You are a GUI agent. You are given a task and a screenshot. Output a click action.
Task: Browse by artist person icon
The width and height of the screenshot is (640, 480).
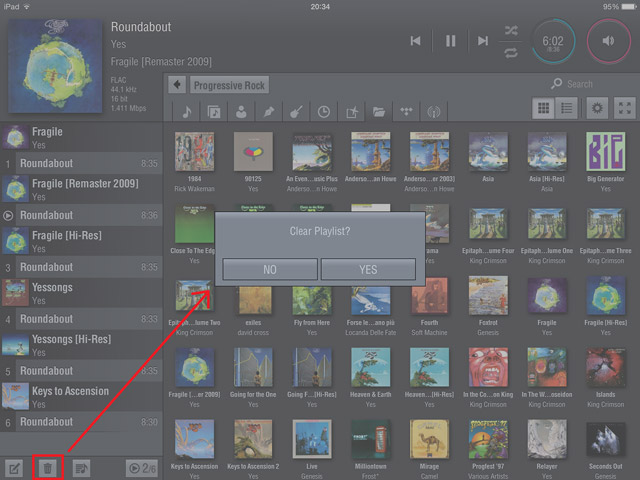[x=241, y=112]
